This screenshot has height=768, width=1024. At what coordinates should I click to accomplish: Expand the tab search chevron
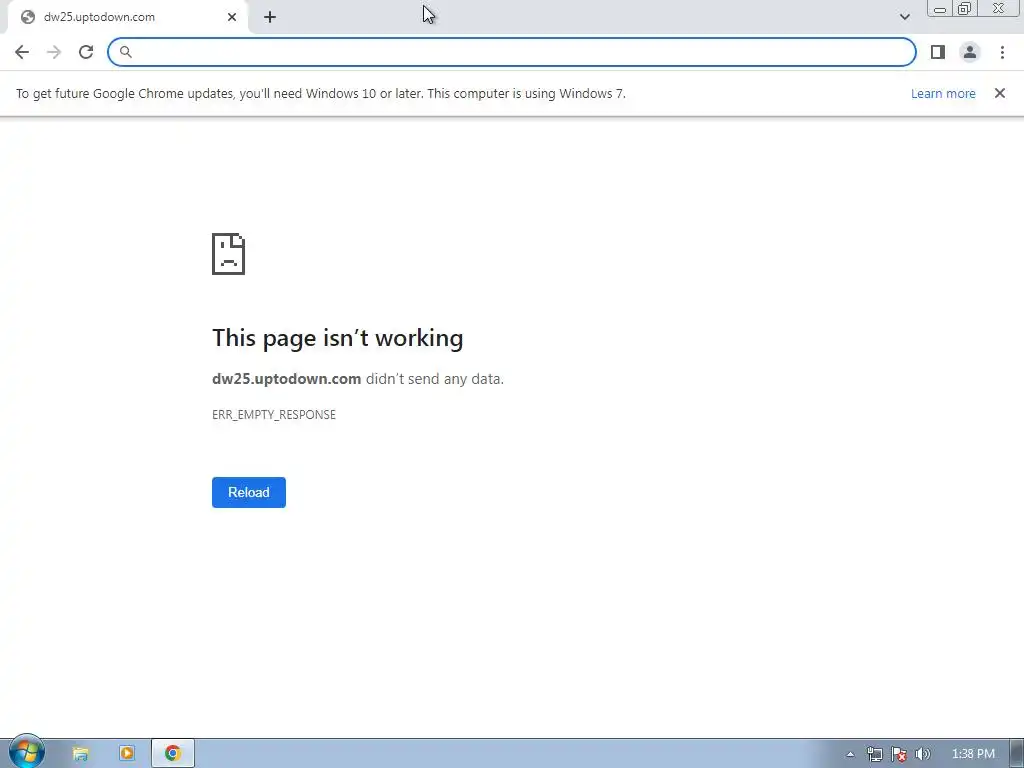point(904,17)
